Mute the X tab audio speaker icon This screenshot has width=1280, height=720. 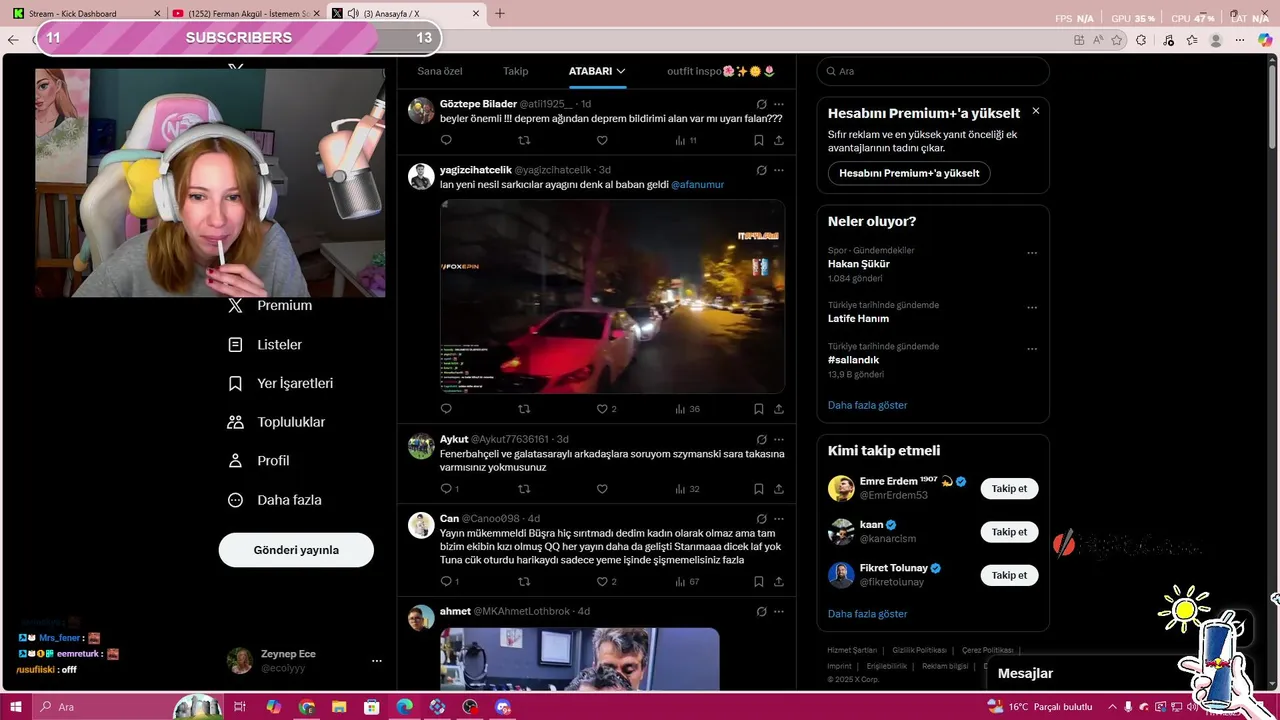tap(353, 13)
